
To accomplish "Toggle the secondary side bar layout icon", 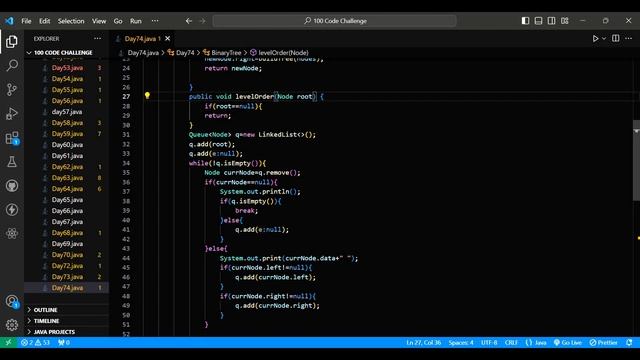I will click(551, 21).
